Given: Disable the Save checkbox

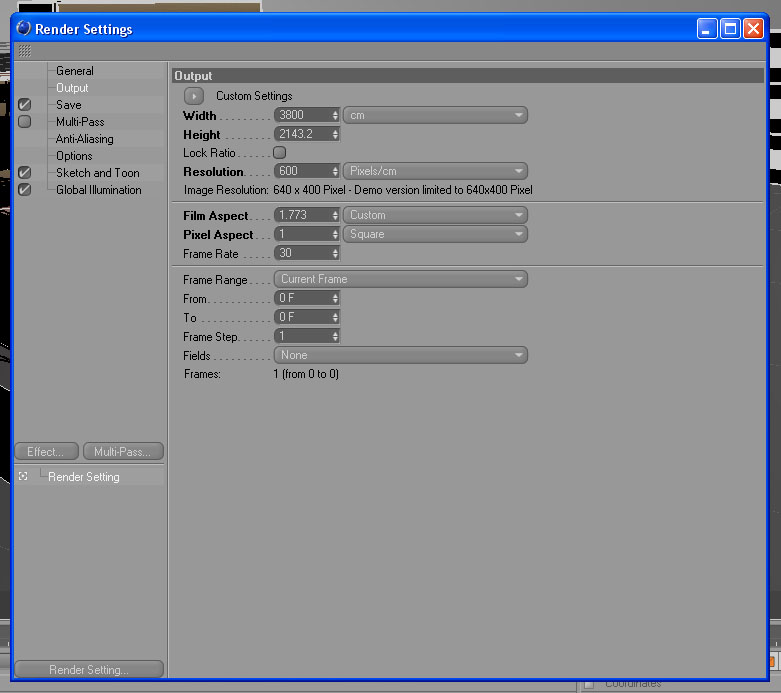Looking at the screenshot, I should [24, 105].
